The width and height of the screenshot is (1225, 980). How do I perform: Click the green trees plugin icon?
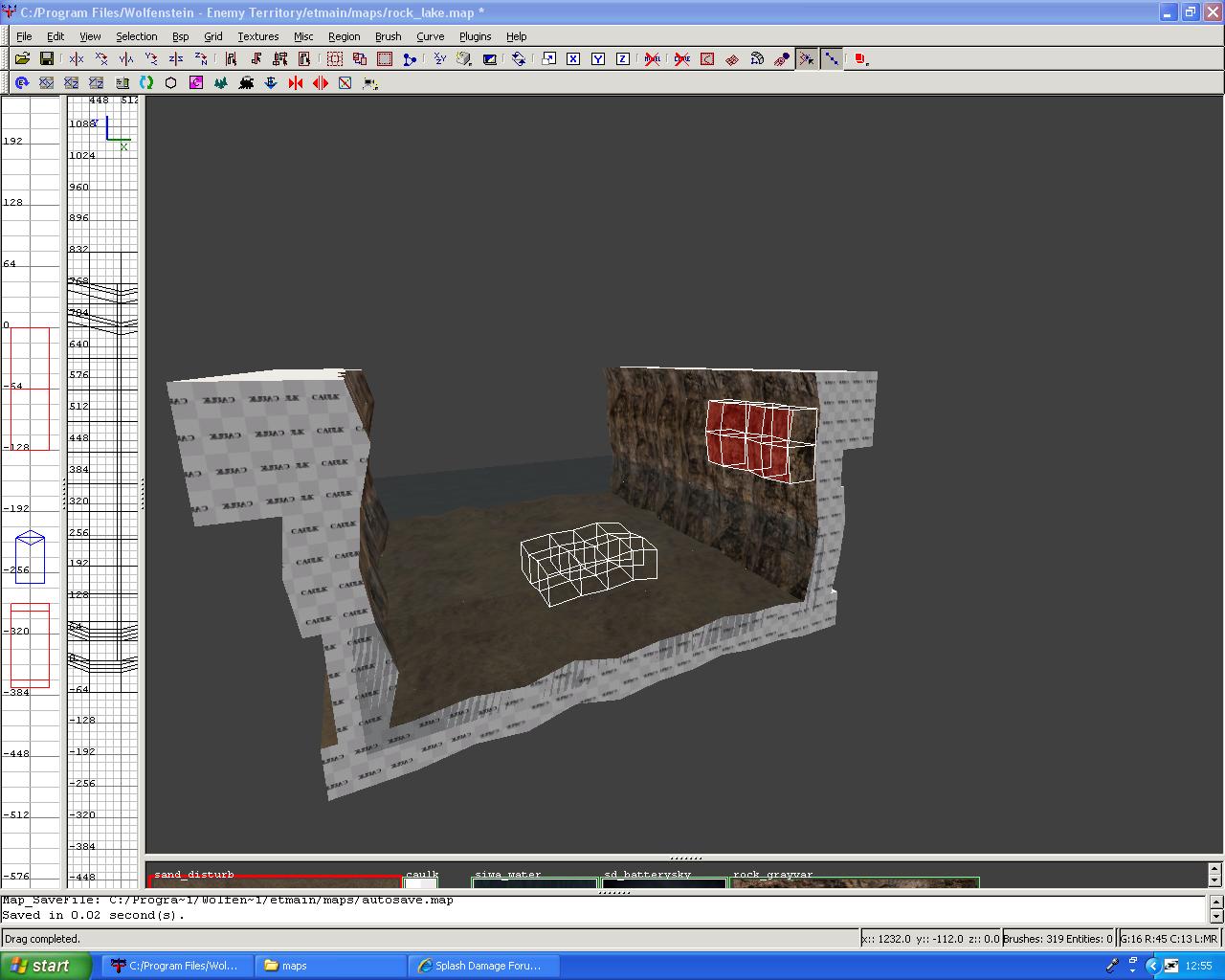point(221,83)
